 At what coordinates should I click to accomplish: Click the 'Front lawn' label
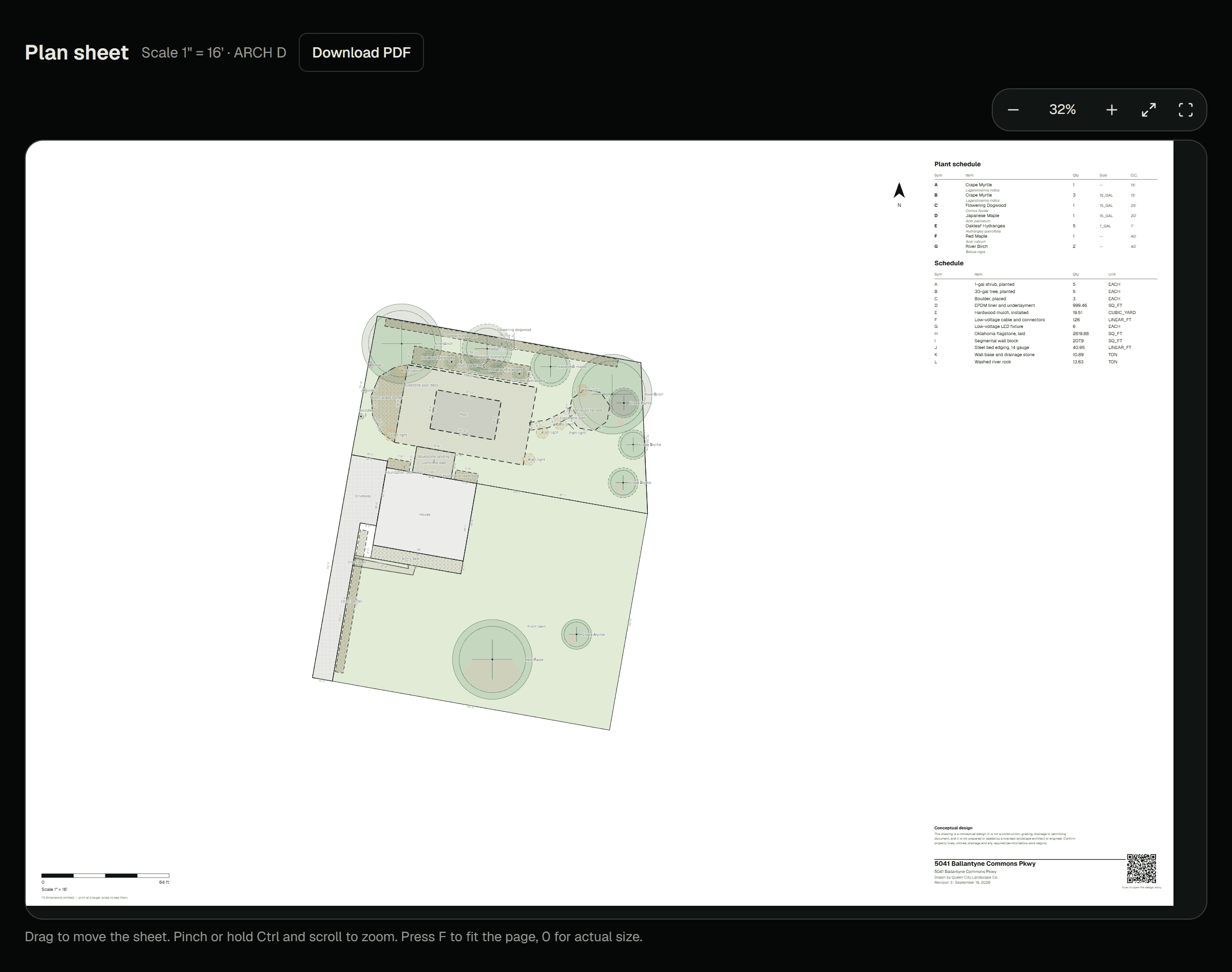(536, 627)
